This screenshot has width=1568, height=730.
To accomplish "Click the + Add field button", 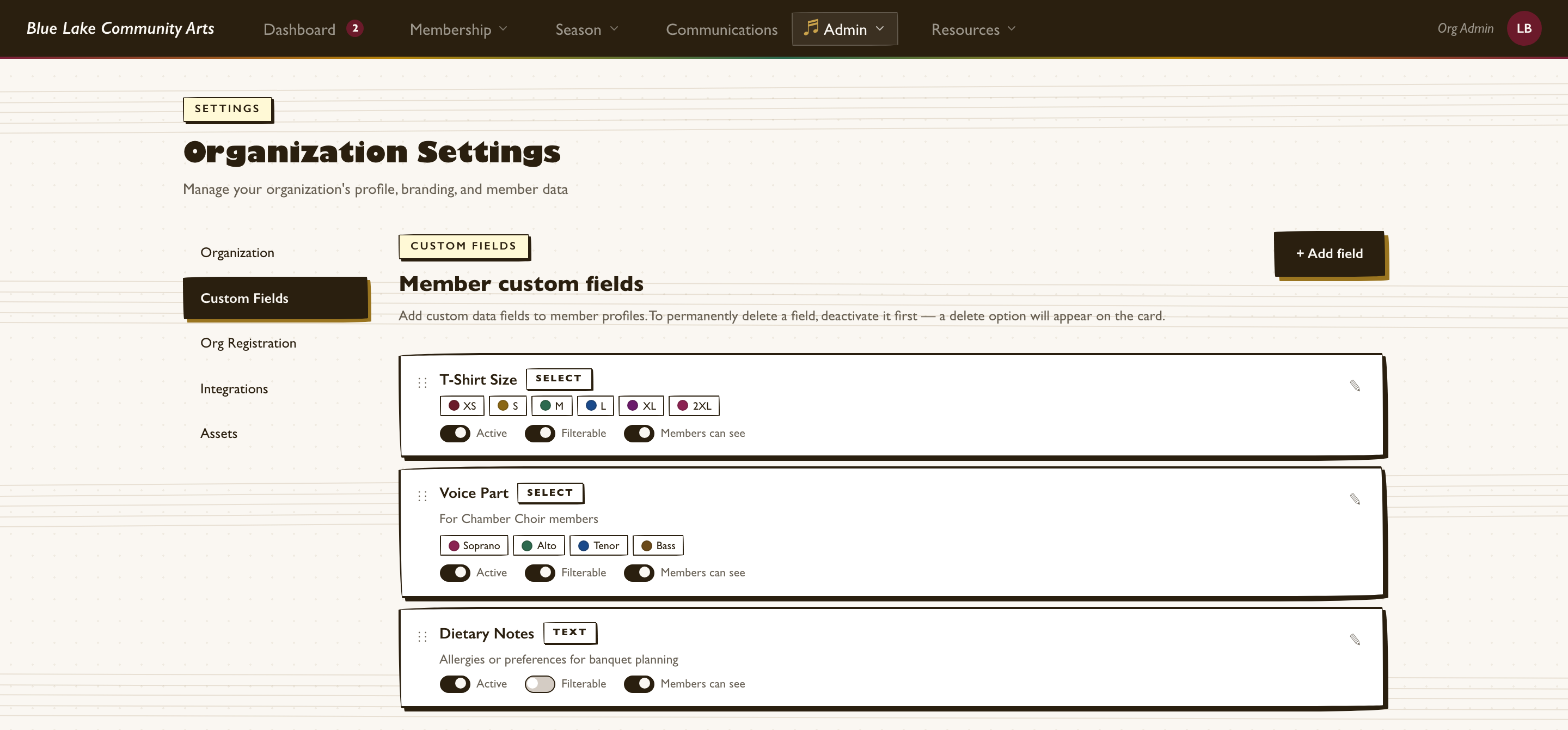I will click(1330, 254).
